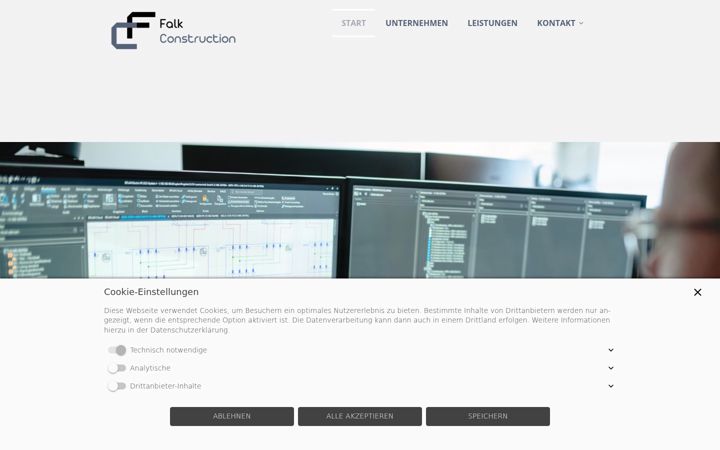Image resolution: width=720 pixels, height=450 pixels.
Task: Click the Drittanbieter-Inhalte label
Action: 165,386
